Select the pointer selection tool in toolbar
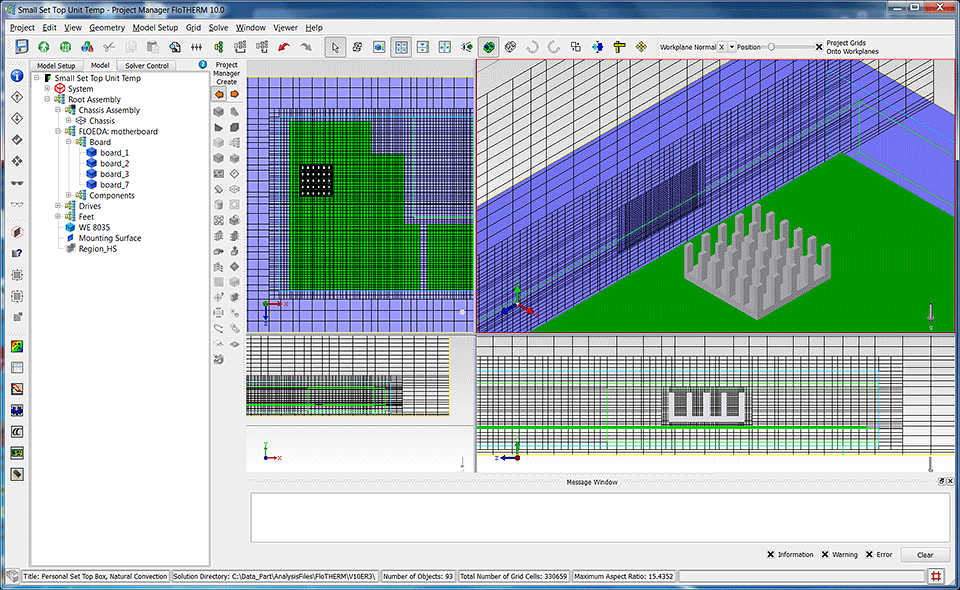 point(336,47)
